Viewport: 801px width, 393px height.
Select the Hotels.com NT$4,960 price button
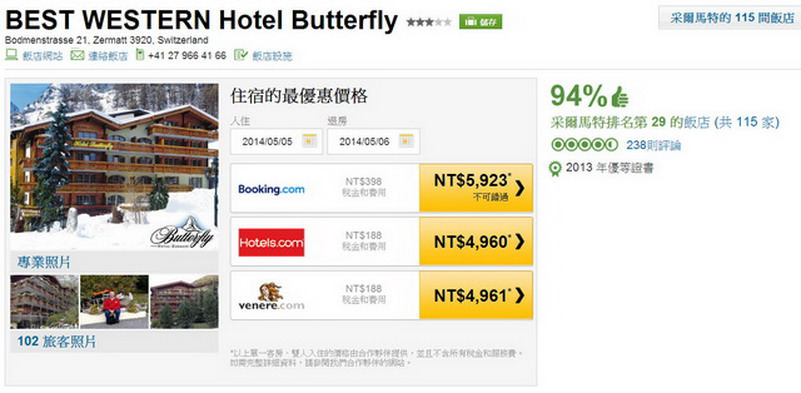pos(476,242)
